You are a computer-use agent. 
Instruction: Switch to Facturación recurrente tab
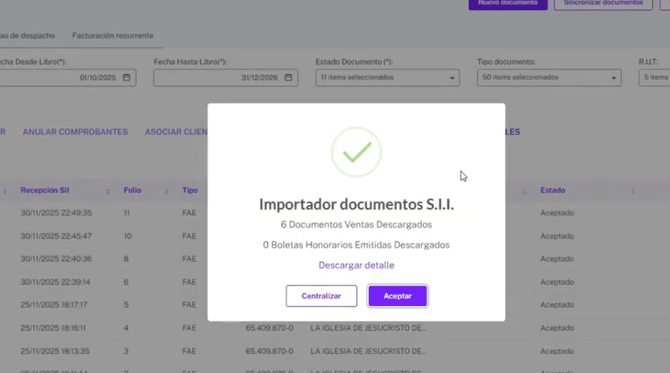pos(113,35)
